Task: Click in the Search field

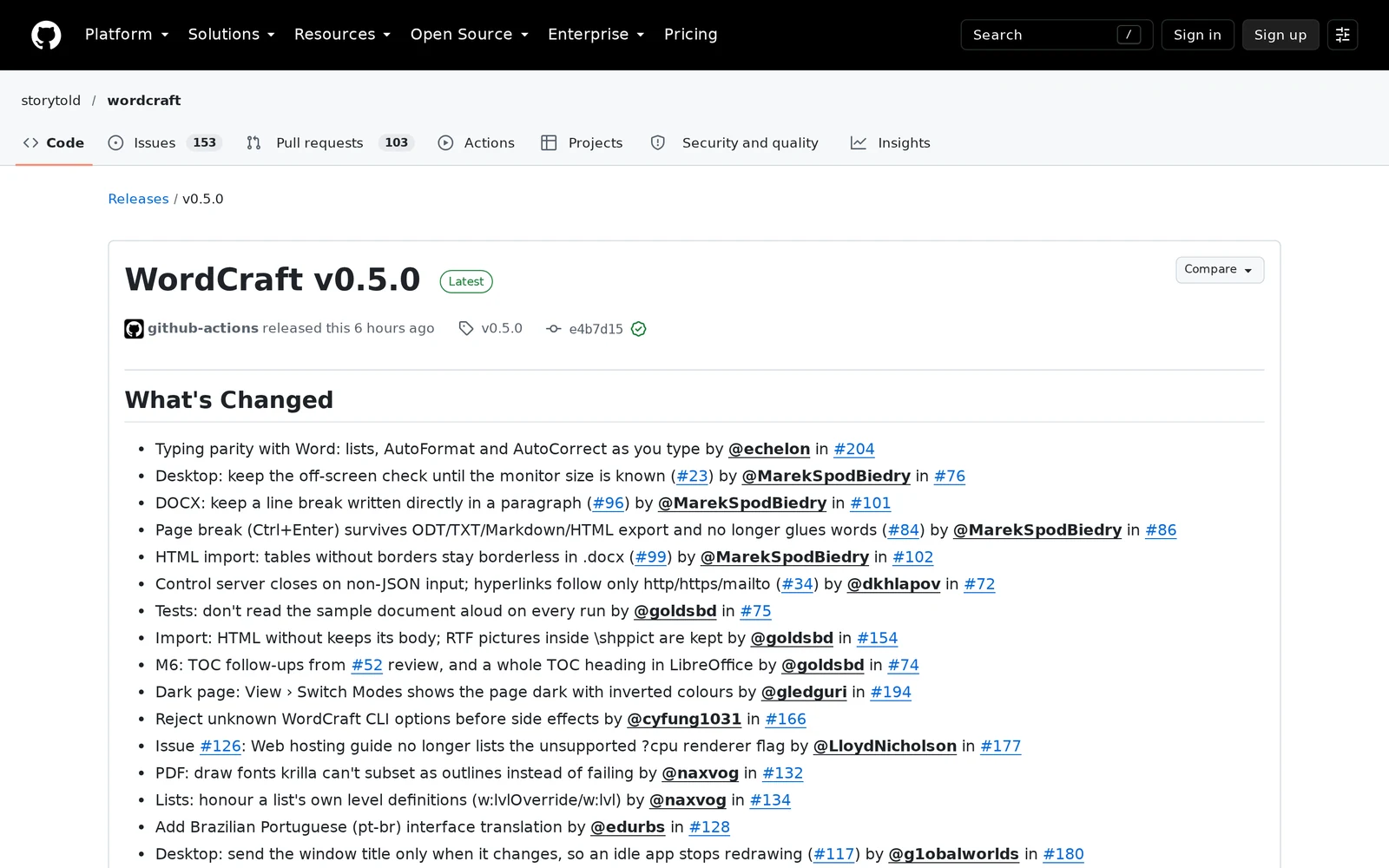Action: (x=1057, y=35)
